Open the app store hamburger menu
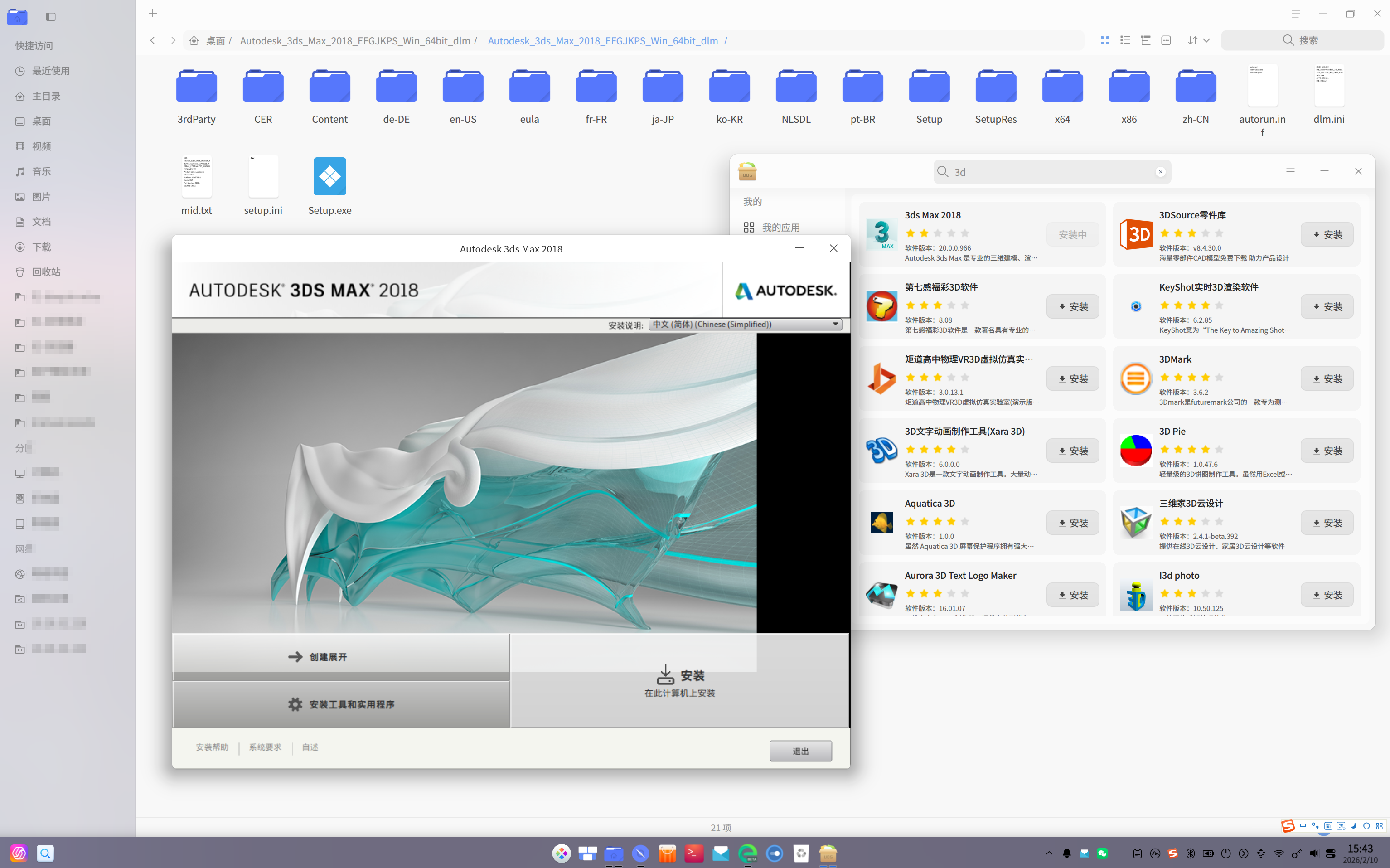This screenshot has width=1390, height=868. tap(1289, 171)
